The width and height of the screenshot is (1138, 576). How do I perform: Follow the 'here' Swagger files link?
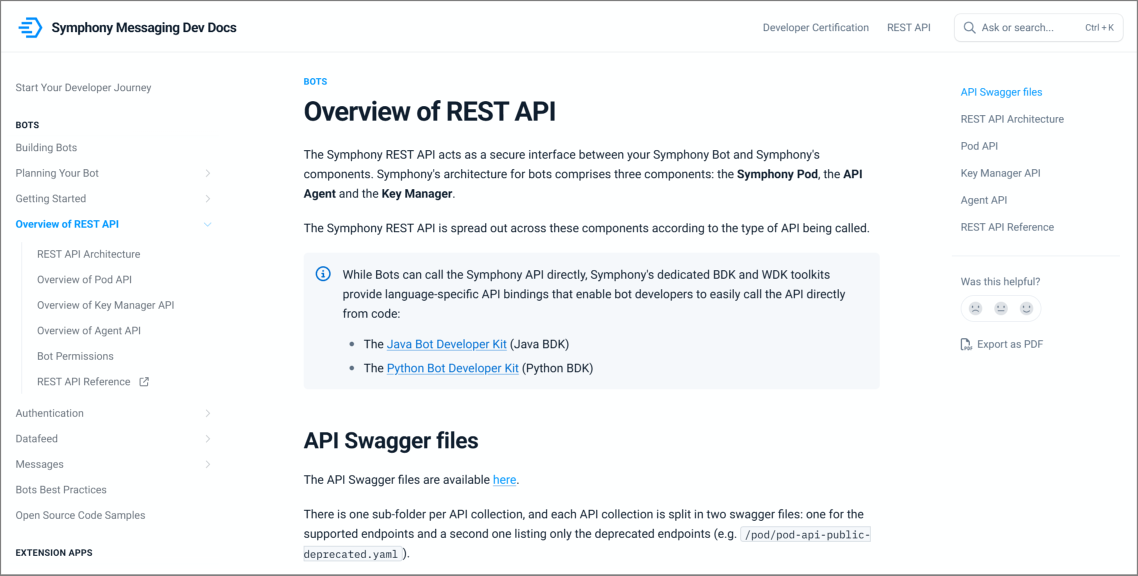coord(504,480)
